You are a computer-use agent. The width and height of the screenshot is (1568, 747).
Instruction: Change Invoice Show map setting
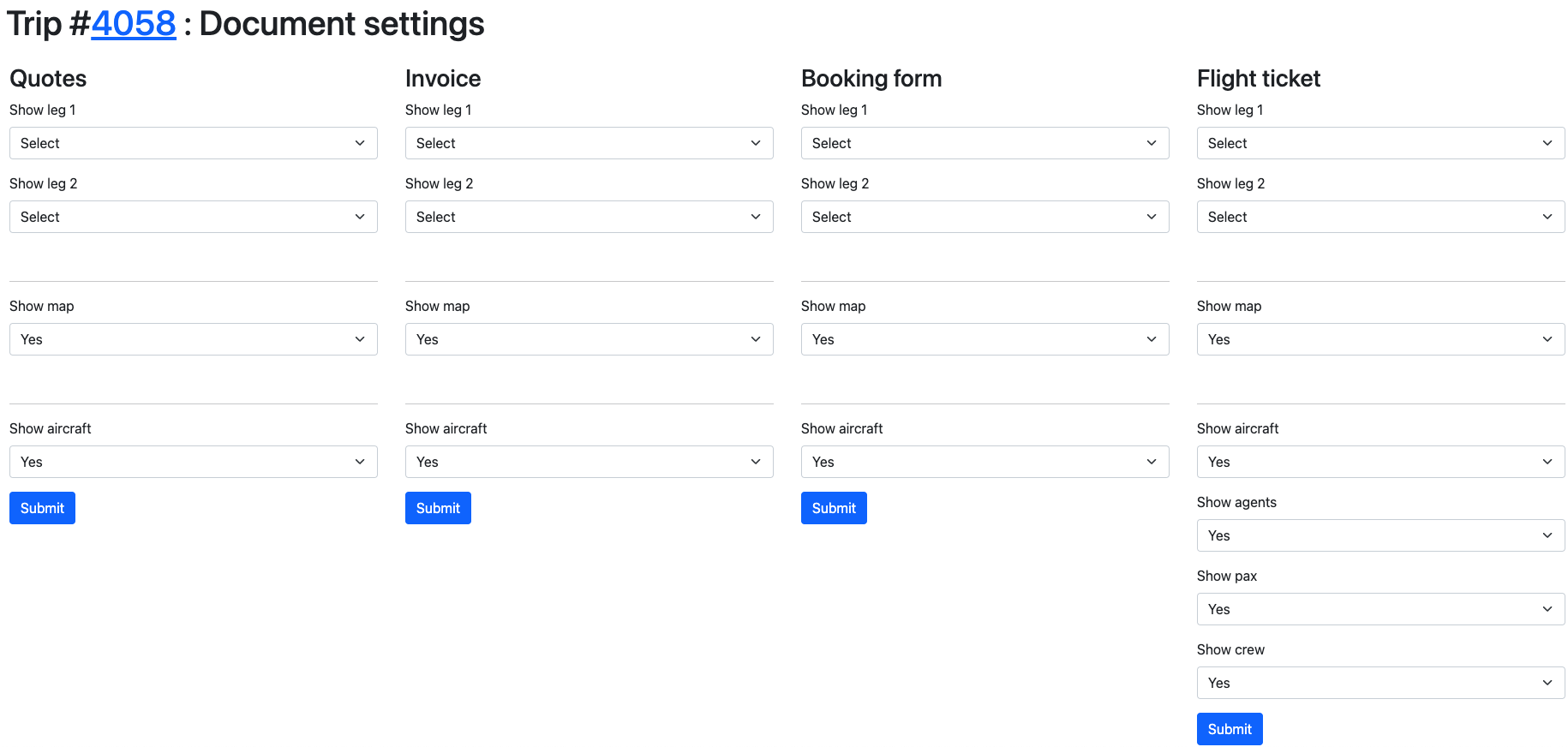point(589,339)
